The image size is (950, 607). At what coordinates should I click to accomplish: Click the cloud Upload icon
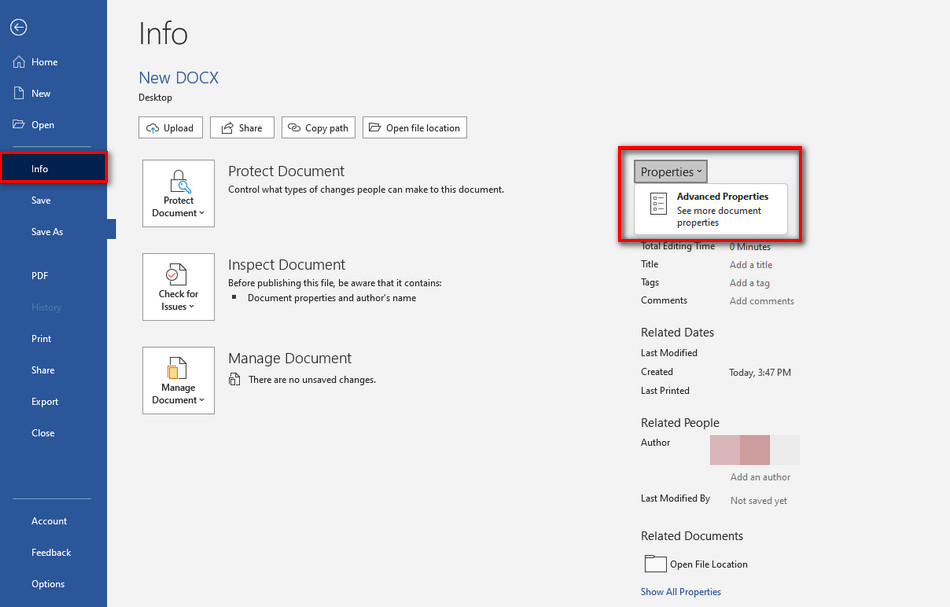point(152,127)
